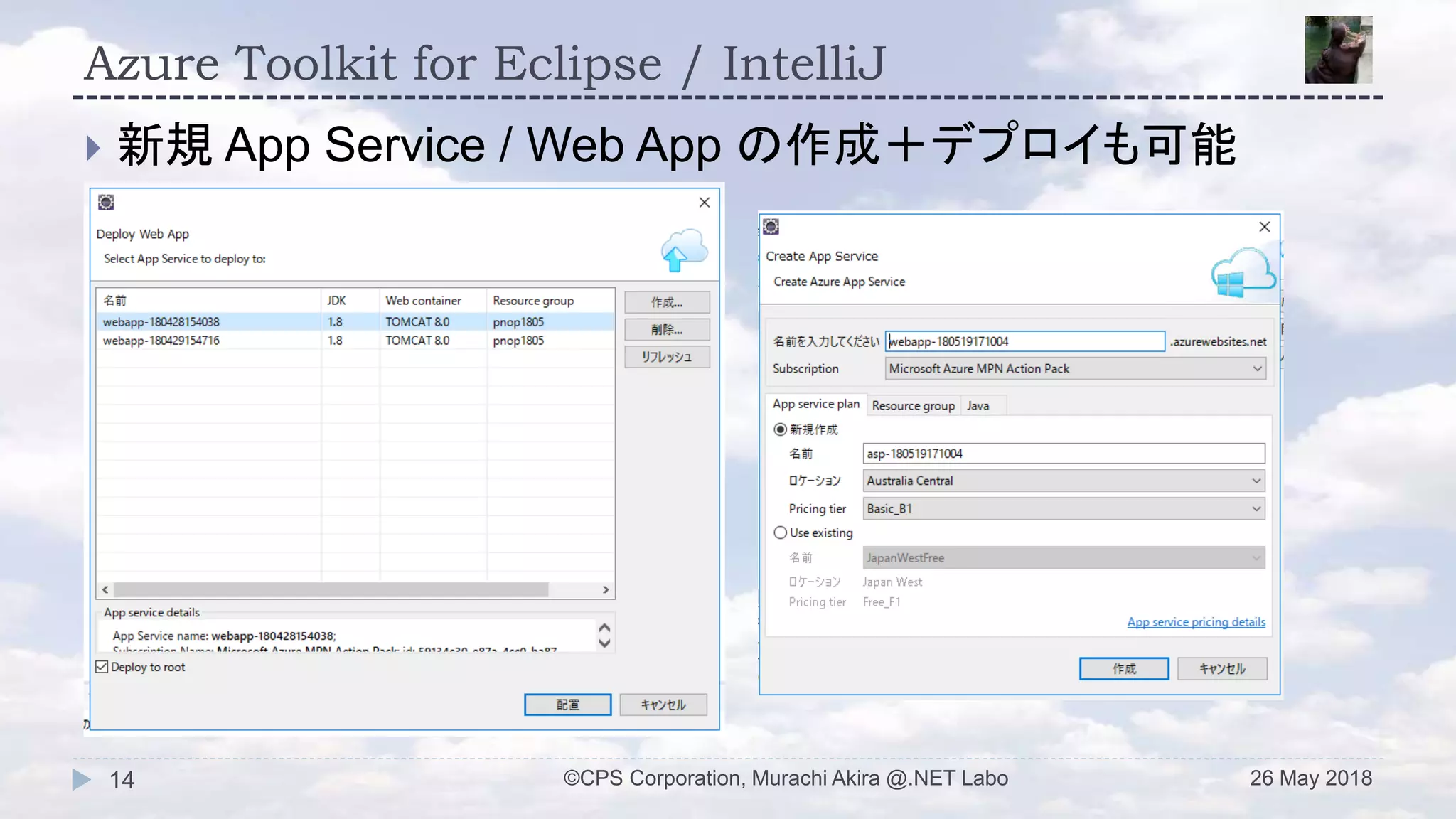
Task: Select row webapp-180428154038
Action: coord(355,322)
